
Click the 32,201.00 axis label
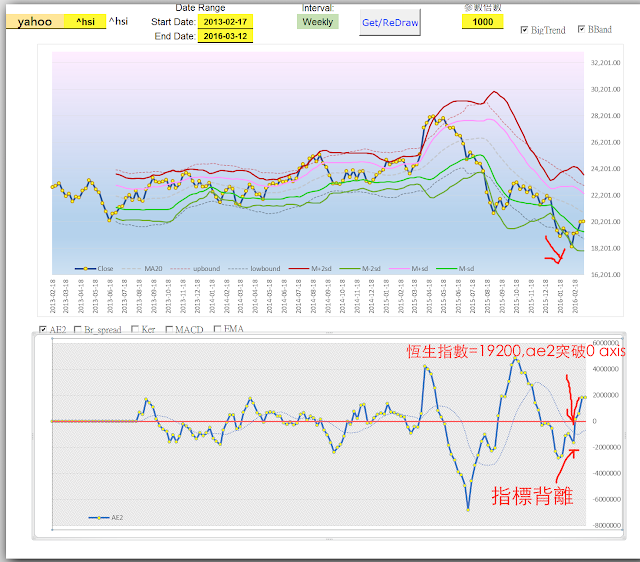(x=605, y=63)
